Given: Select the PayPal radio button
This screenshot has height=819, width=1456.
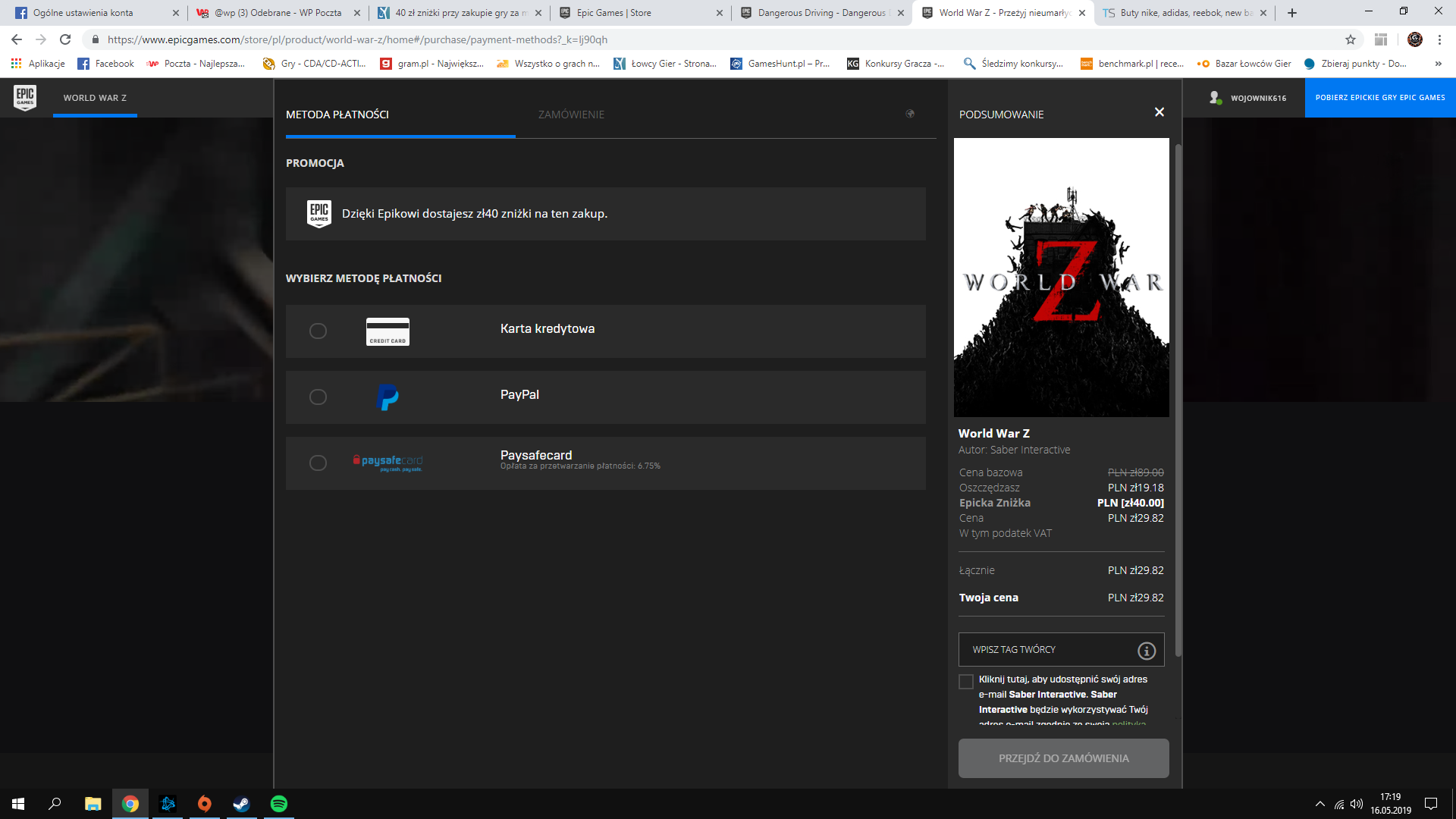Looking at the screenshot, I should [x=318, y=397].
